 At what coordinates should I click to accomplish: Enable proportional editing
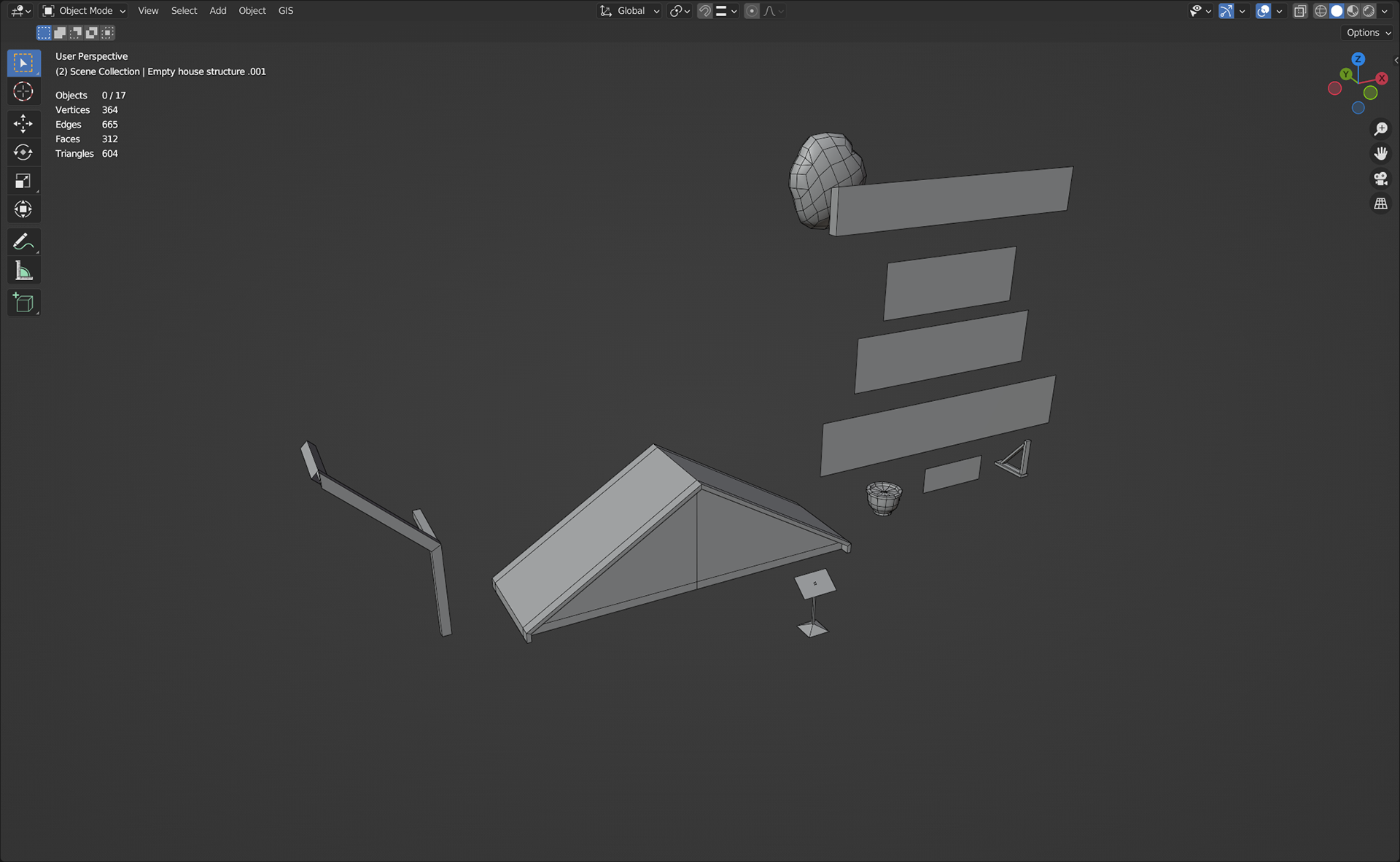click(752, 11)
